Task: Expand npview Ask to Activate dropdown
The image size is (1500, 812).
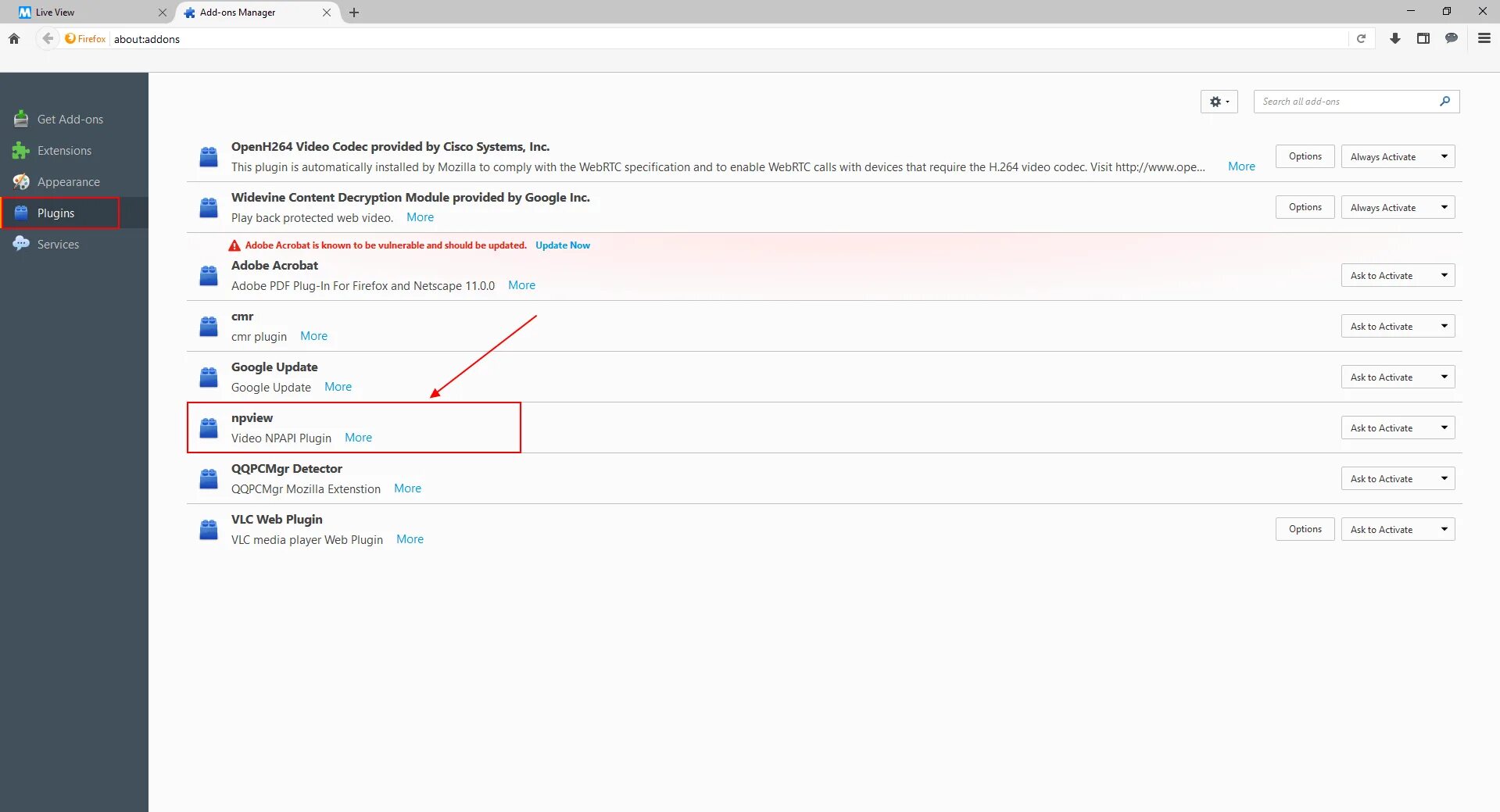Action: [1398, 427]
